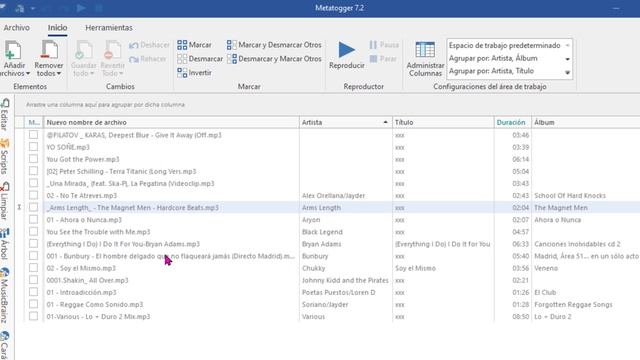Click the M... marked column header
The height and width of the screenshot is (360, 640).
[34, 122]
